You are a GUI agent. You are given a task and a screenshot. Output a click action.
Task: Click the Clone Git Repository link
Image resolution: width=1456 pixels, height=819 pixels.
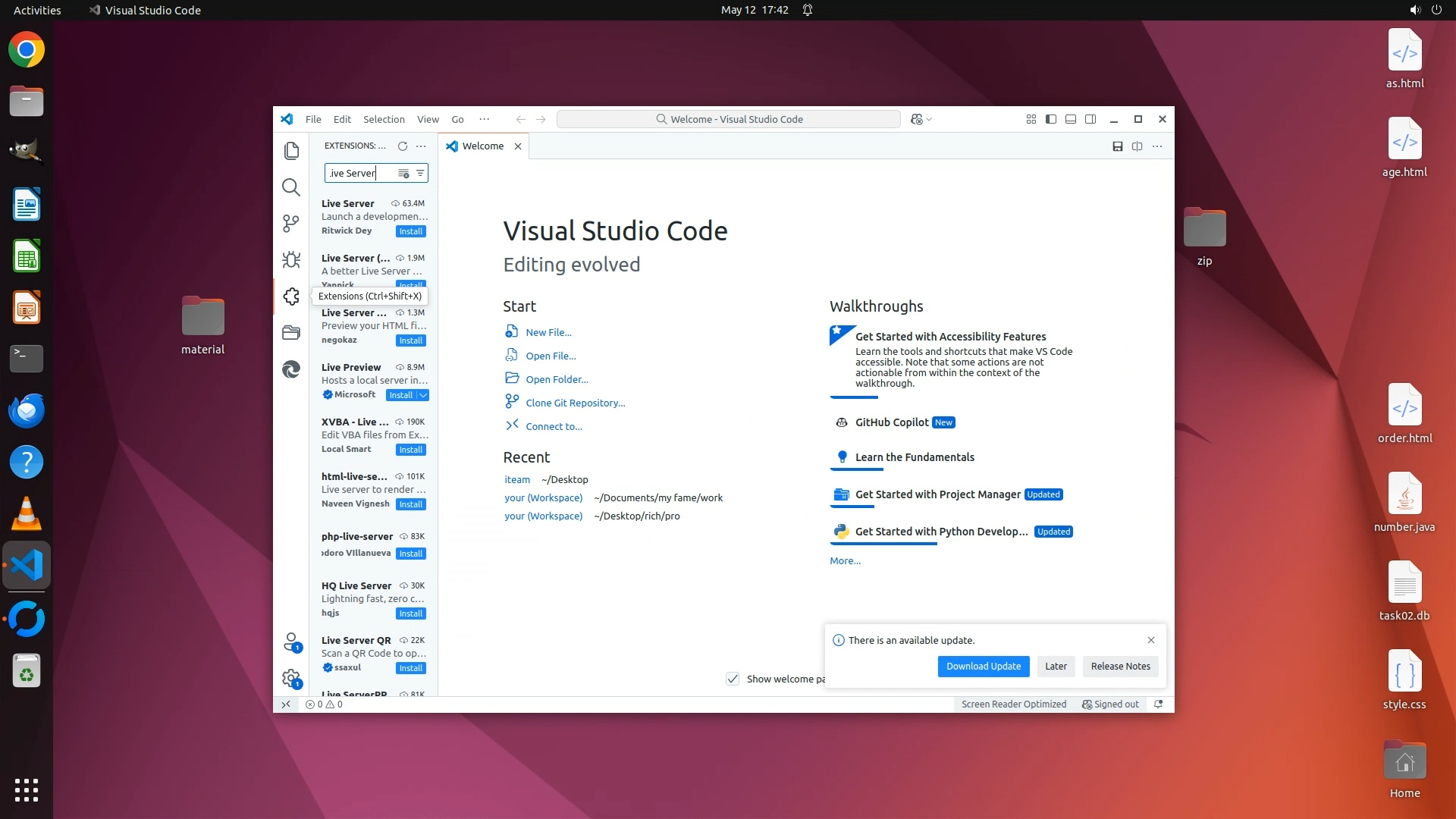click(x=575, y=403)
